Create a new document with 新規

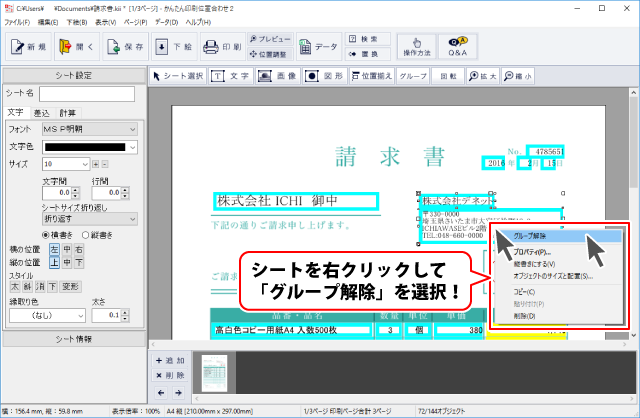[x=29, y=47]
